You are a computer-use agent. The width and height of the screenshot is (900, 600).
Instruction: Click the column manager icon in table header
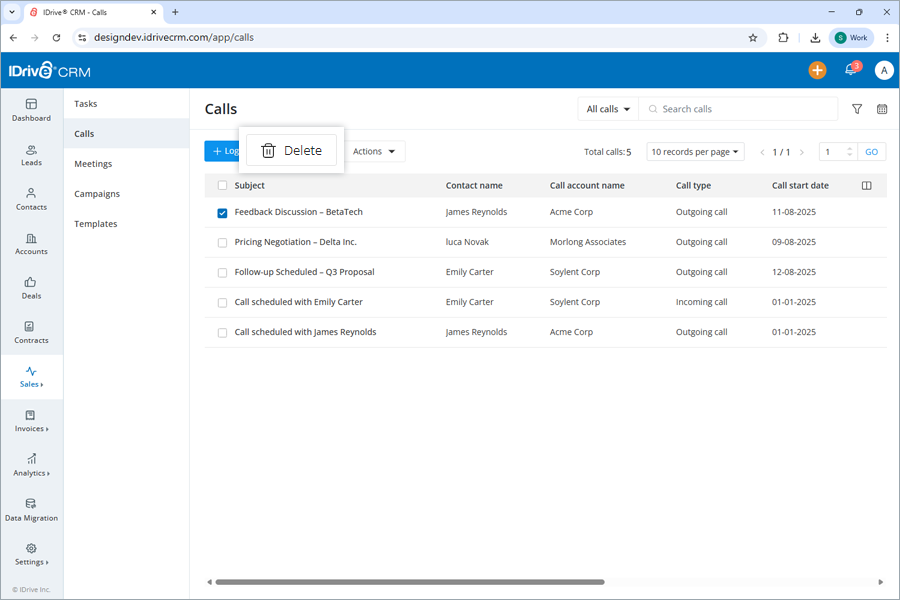(x=866, y=185)
